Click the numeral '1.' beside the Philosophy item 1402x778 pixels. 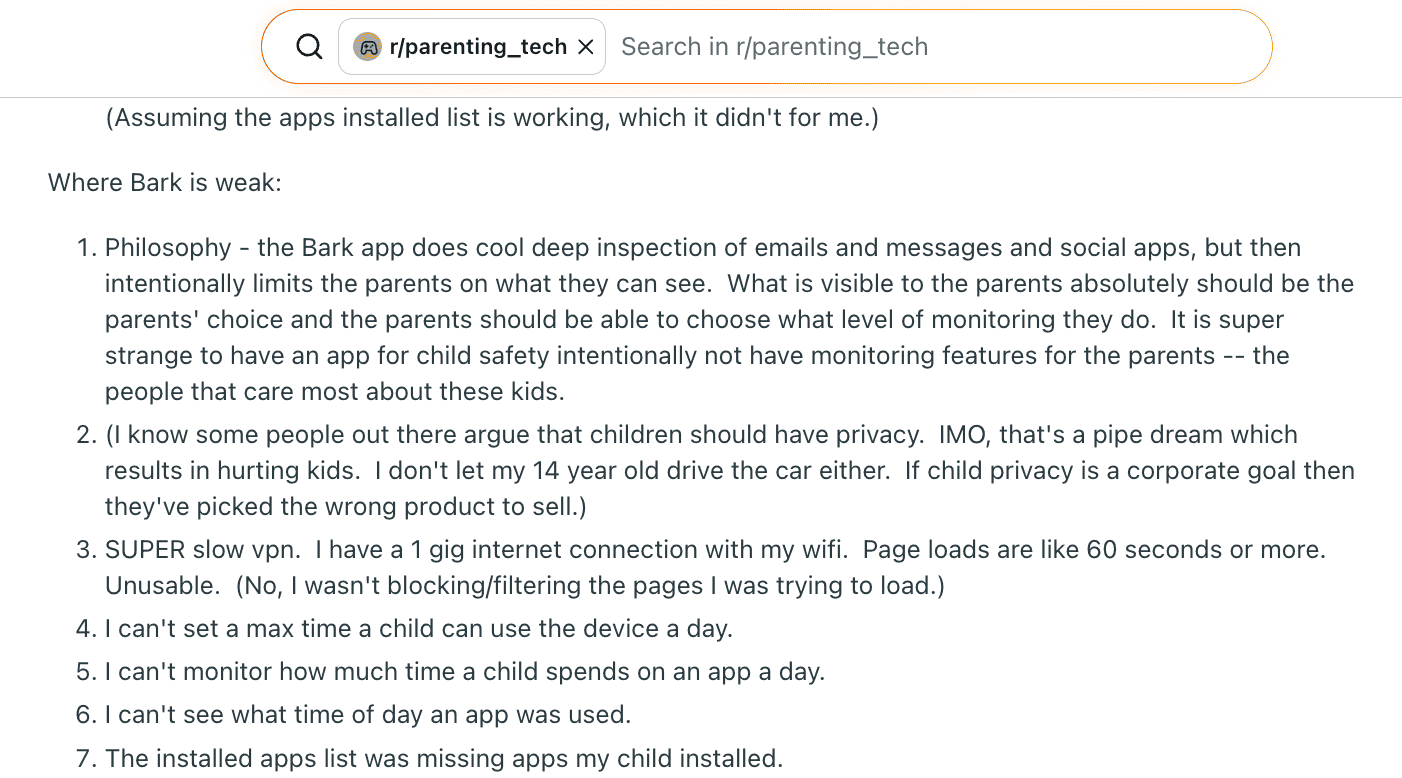click(x=86, y=247)
